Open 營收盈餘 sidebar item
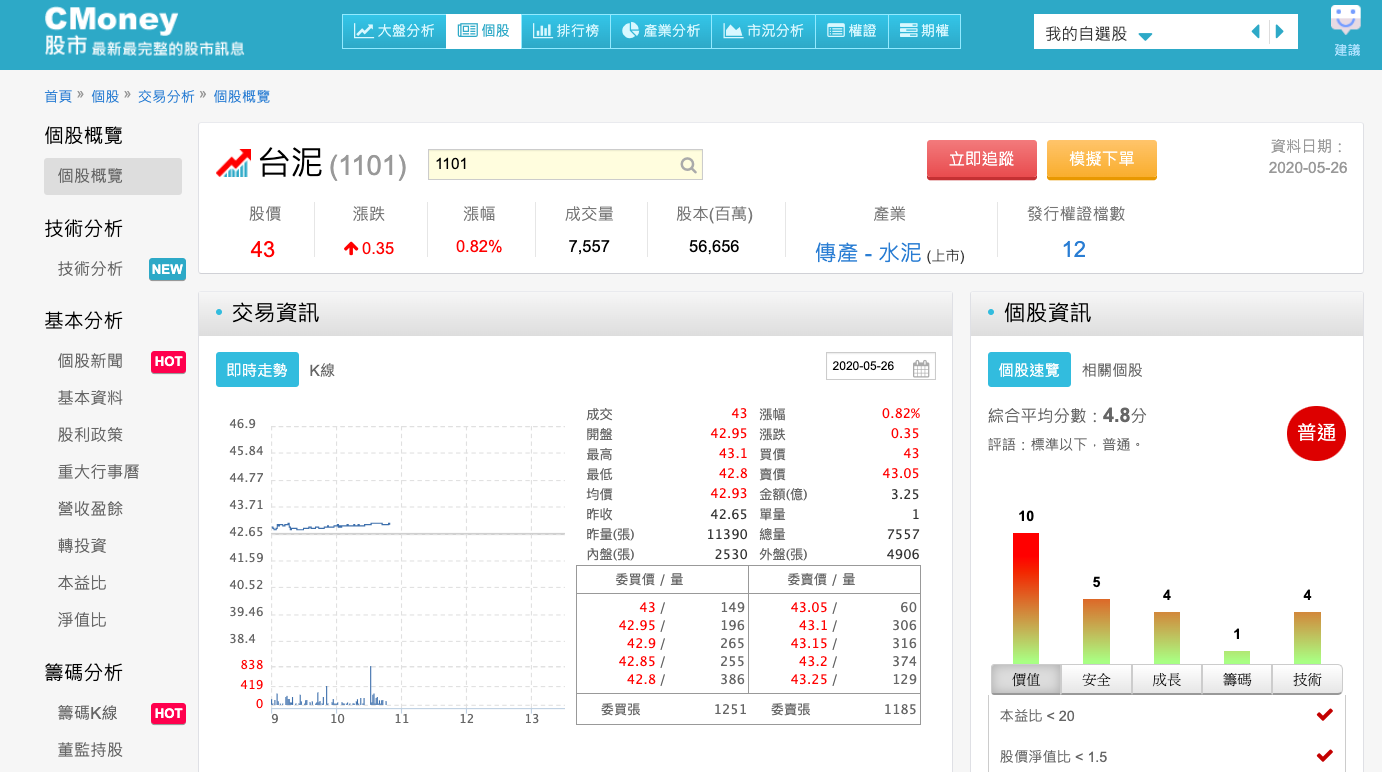The width and height of the screenshot is (1382, 772). tap(90, 509)
